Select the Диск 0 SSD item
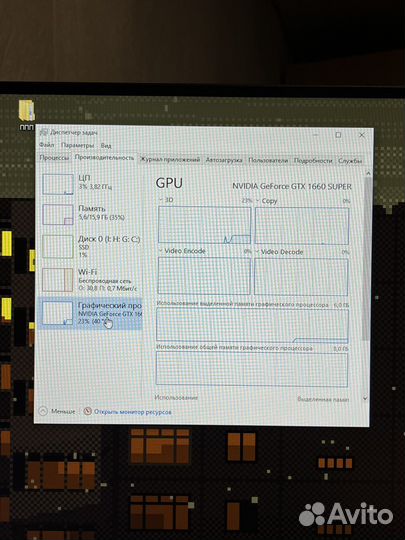Viewport: 405px width, 540px height. (89, 246)
